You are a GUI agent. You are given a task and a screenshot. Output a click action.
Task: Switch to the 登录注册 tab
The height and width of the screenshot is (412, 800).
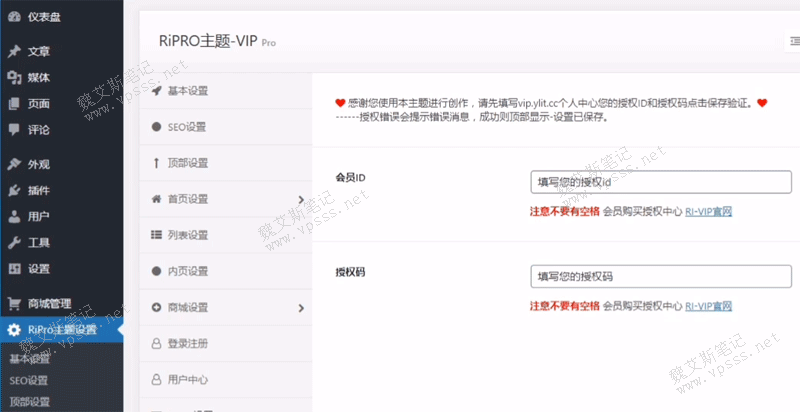tap(226, 344)
